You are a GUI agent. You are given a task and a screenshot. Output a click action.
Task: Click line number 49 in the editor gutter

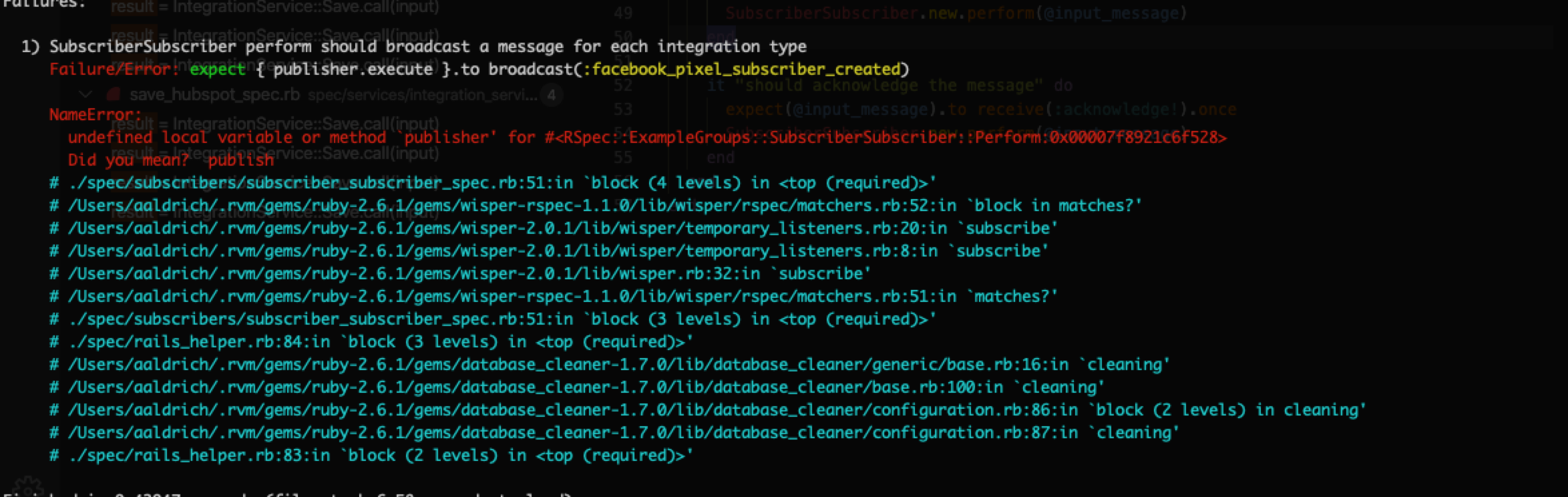(x=622, y=13)
